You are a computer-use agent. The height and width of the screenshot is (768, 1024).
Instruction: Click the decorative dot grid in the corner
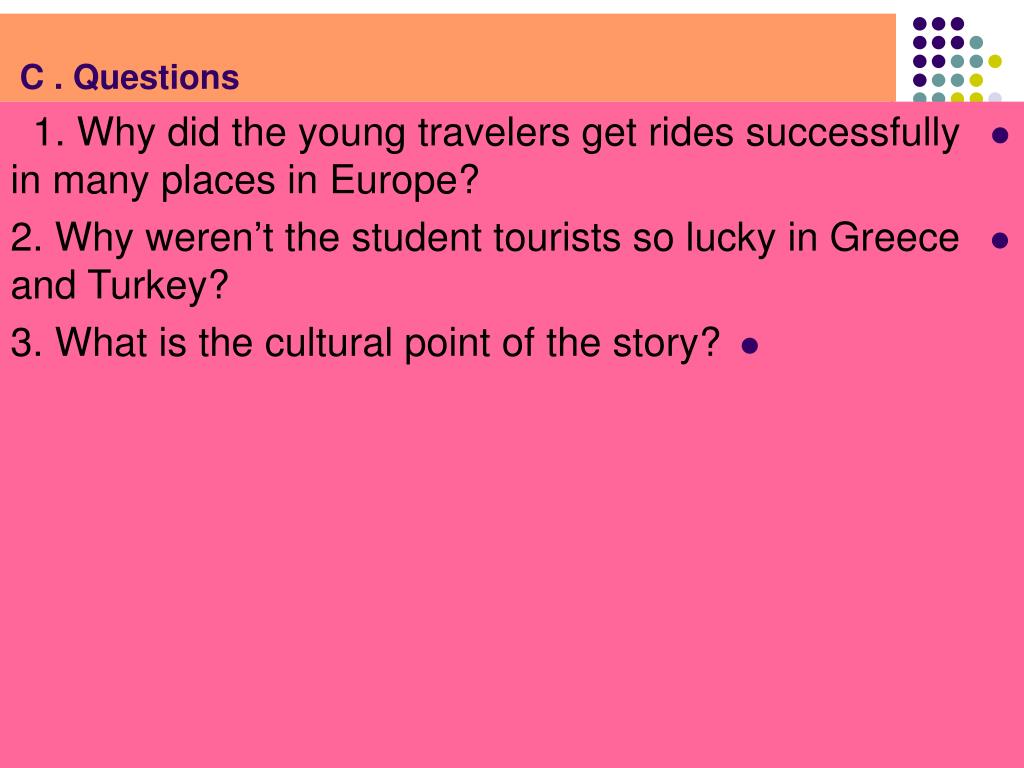coord(957,59)
